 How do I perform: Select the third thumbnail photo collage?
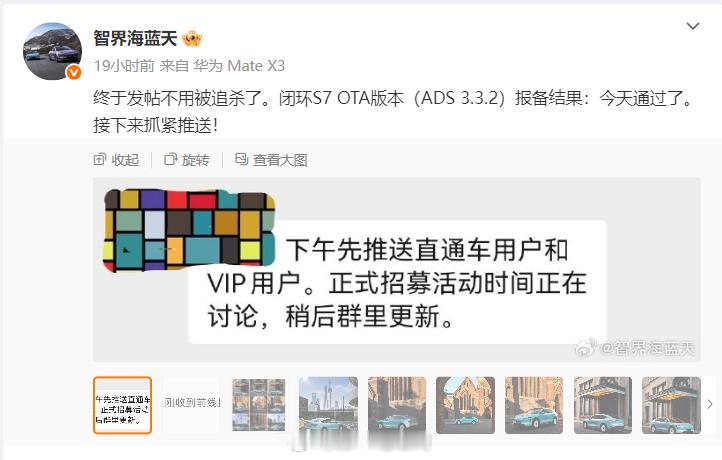pyautogui.click(x=259, y=405)
